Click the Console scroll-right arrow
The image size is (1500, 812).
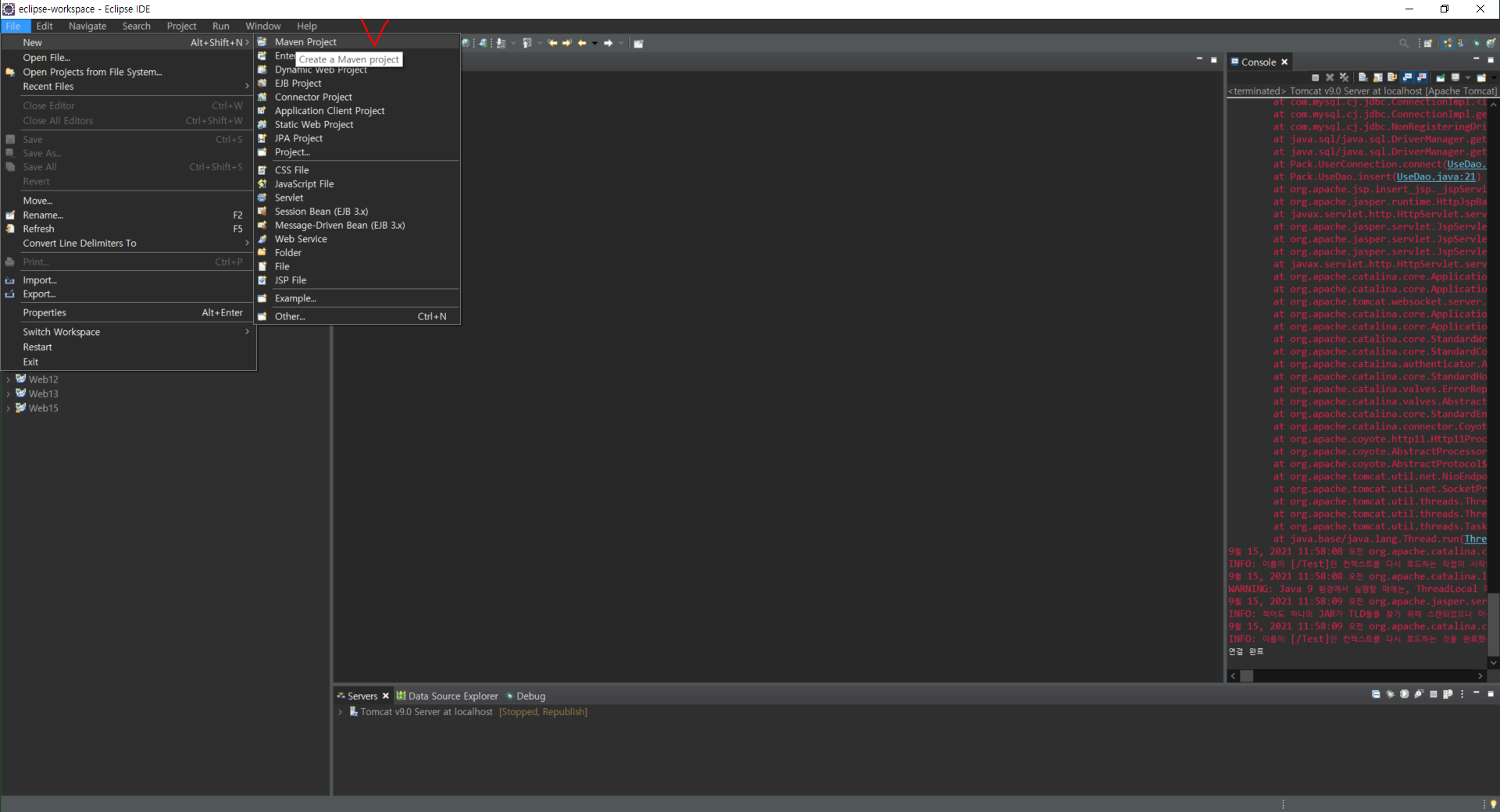coord(1480,676)
